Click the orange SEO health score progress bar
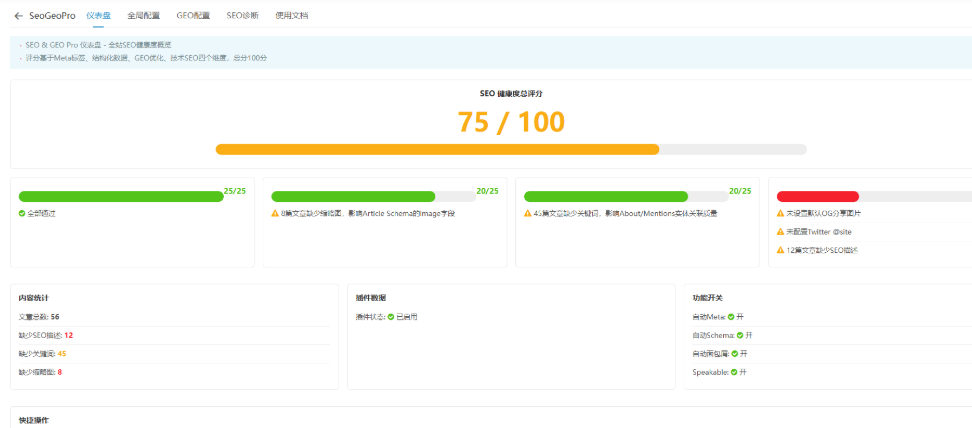972x428 pixels. click(x=437, y=149)
